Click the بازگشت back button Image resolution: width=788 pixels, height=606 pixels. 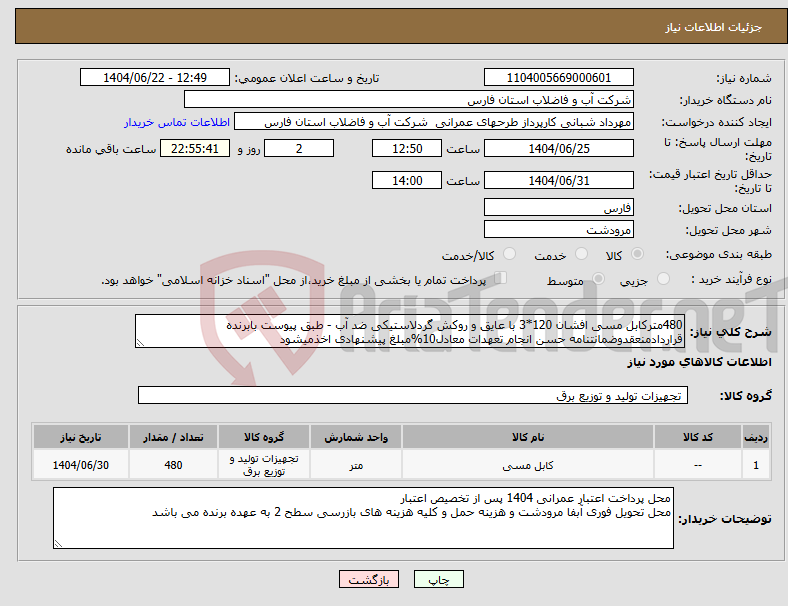coord(369,579)
